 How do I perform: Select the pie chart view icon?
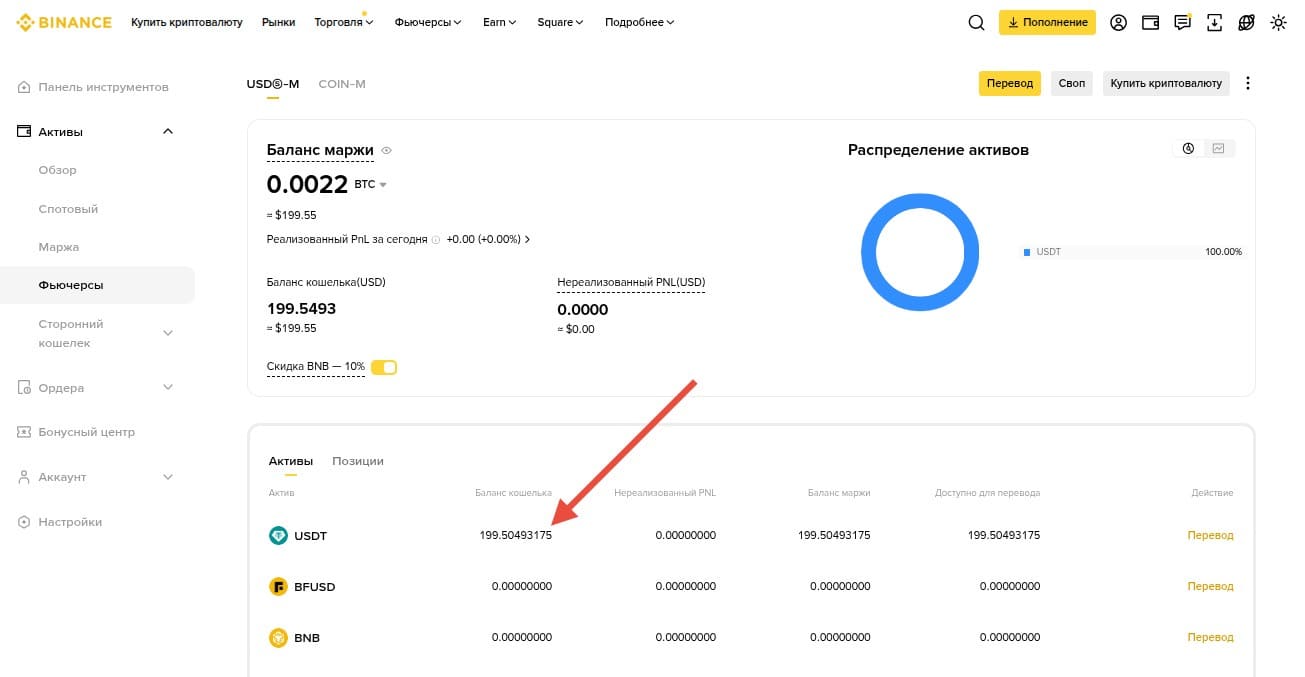point(1188,148)
